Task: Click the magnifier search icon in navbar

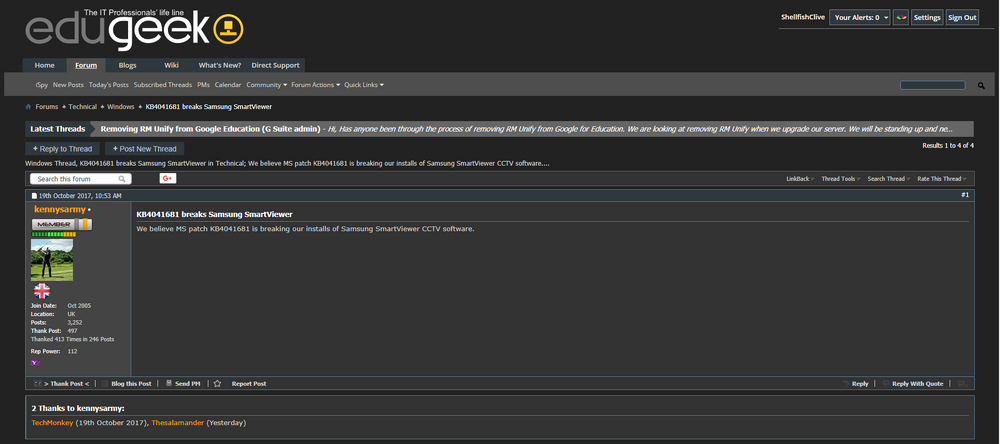Action: (x=981, y=85)
